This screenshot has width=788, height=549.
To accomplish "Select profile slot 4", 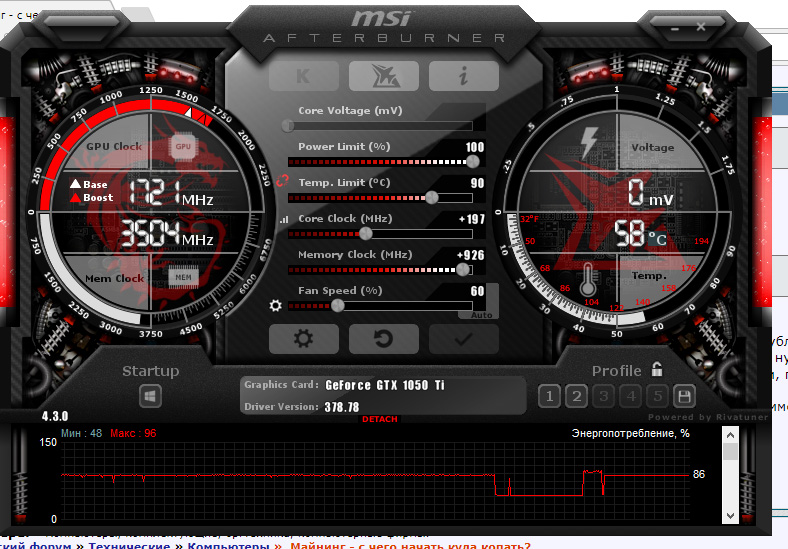I will (x=631, y=397).
